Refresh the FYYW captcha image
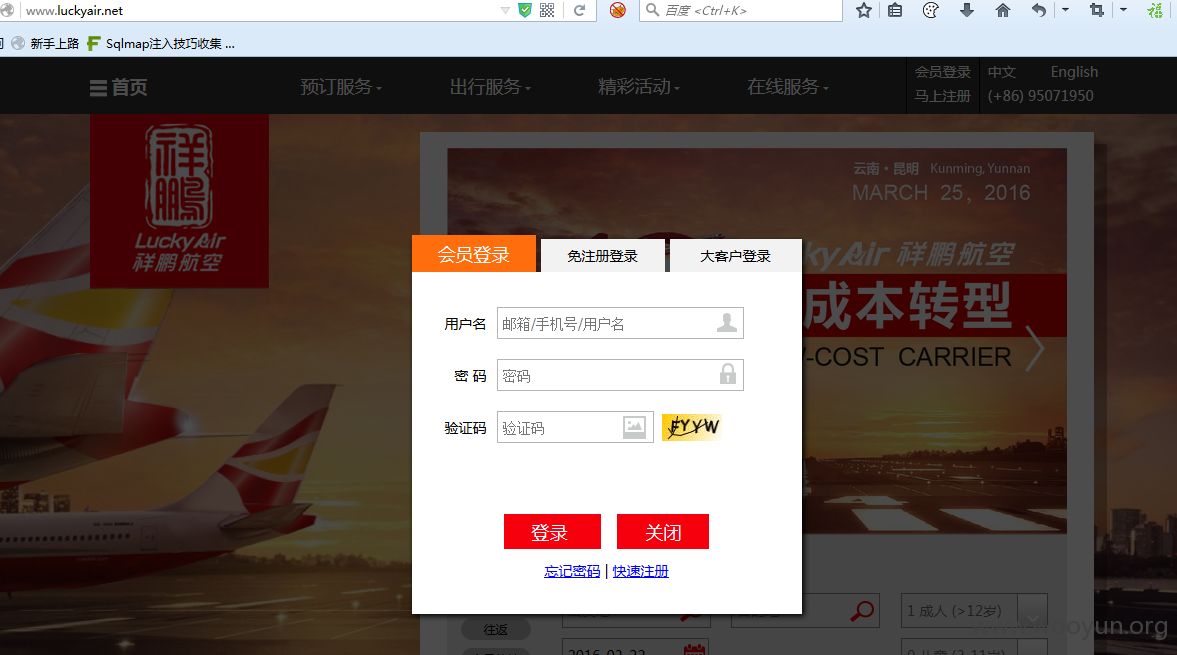Viewport: 1177px width, 655px height. pyautogui.click(x=691, y=427)
